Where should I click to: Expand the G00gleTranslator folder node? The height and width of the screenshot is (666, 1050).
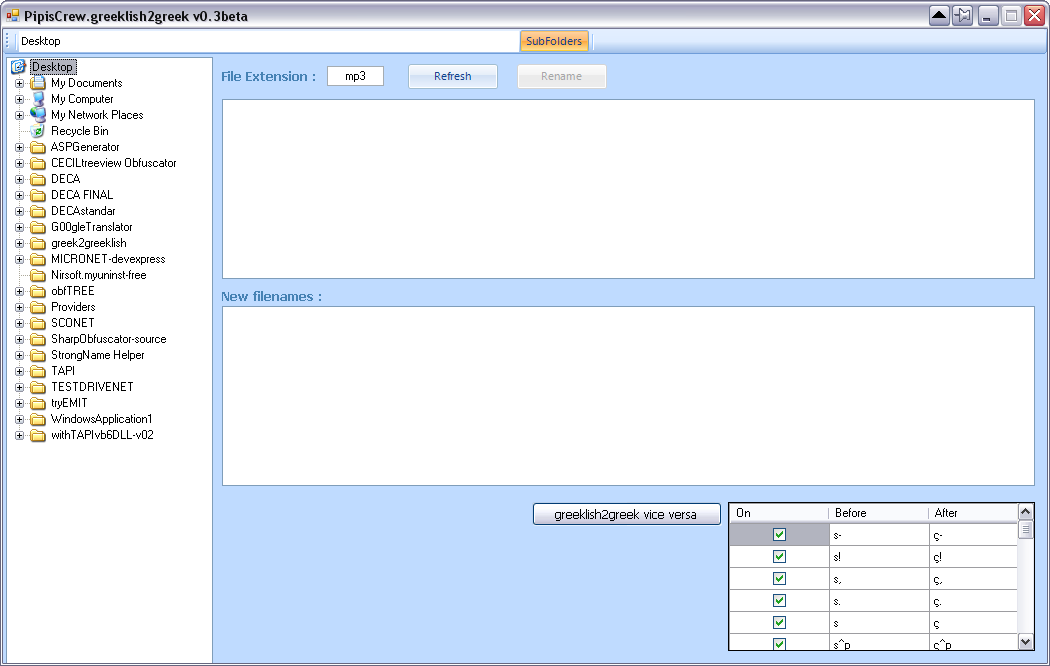19,228
